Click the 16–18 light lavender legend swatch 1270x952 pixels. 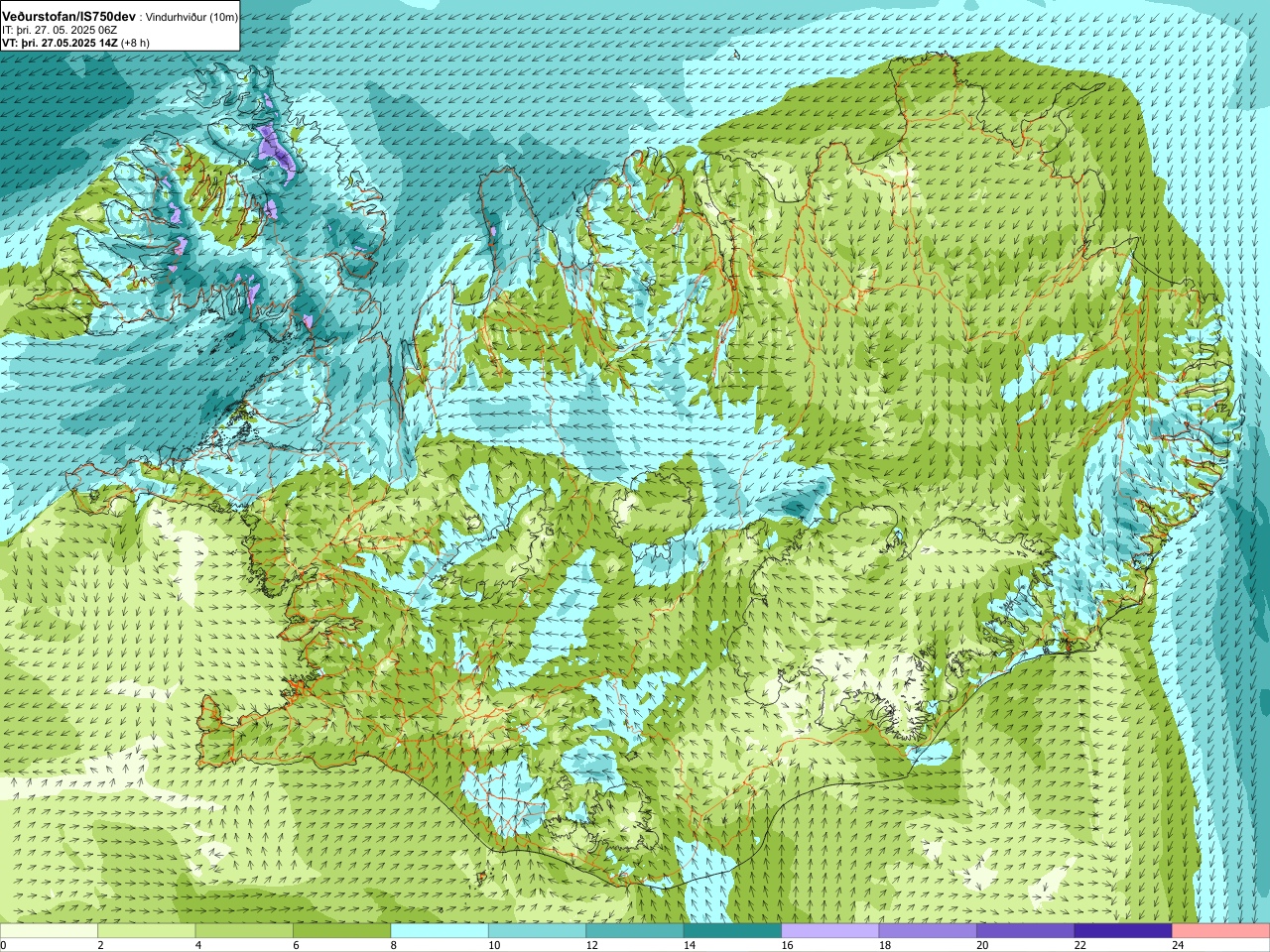[830, 931]
